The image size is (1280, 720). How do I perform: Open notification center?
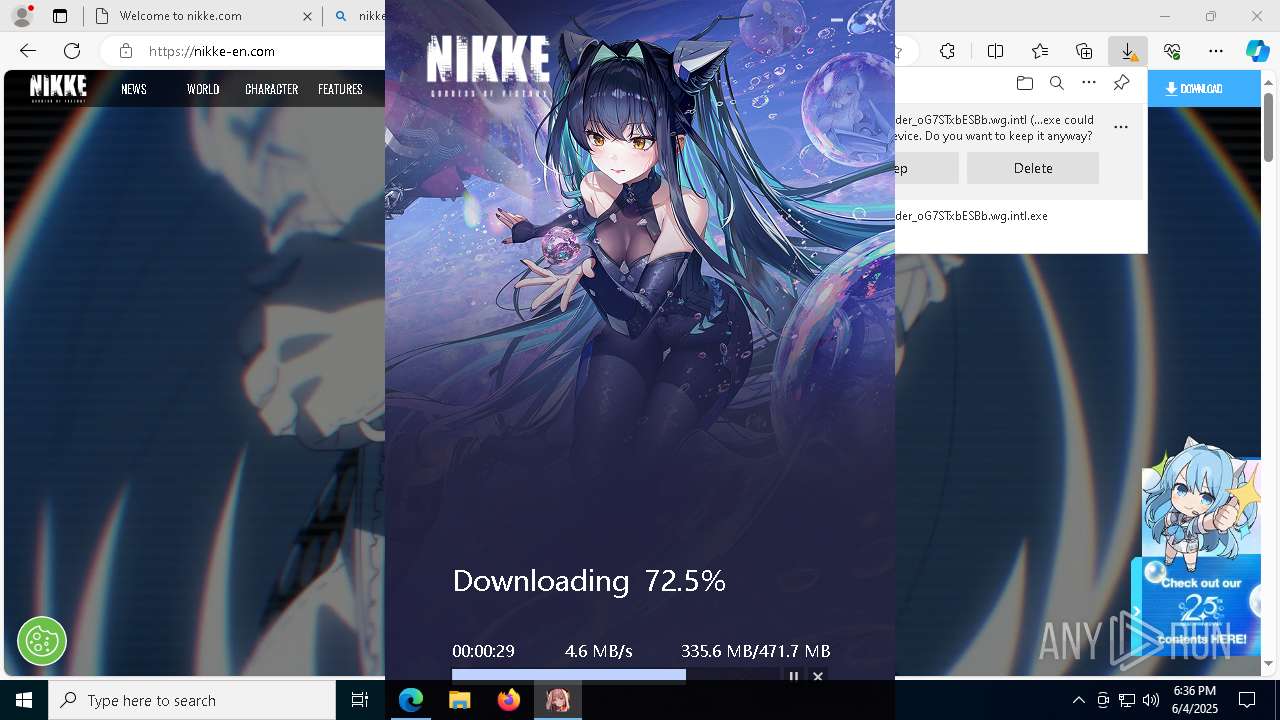pyautogui.click(x=1247, y=700)
